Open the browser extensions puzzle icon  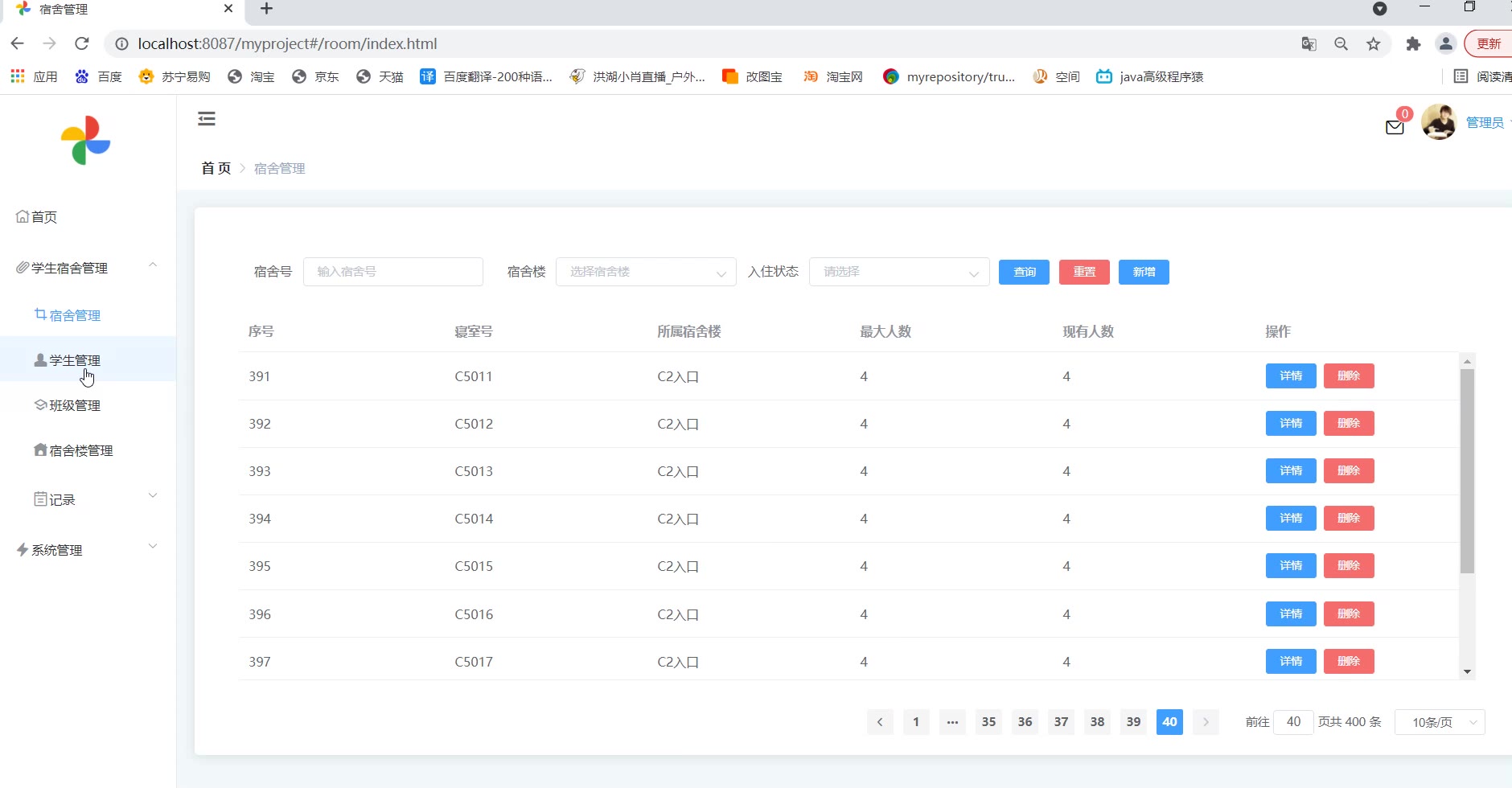point(1413,44)
